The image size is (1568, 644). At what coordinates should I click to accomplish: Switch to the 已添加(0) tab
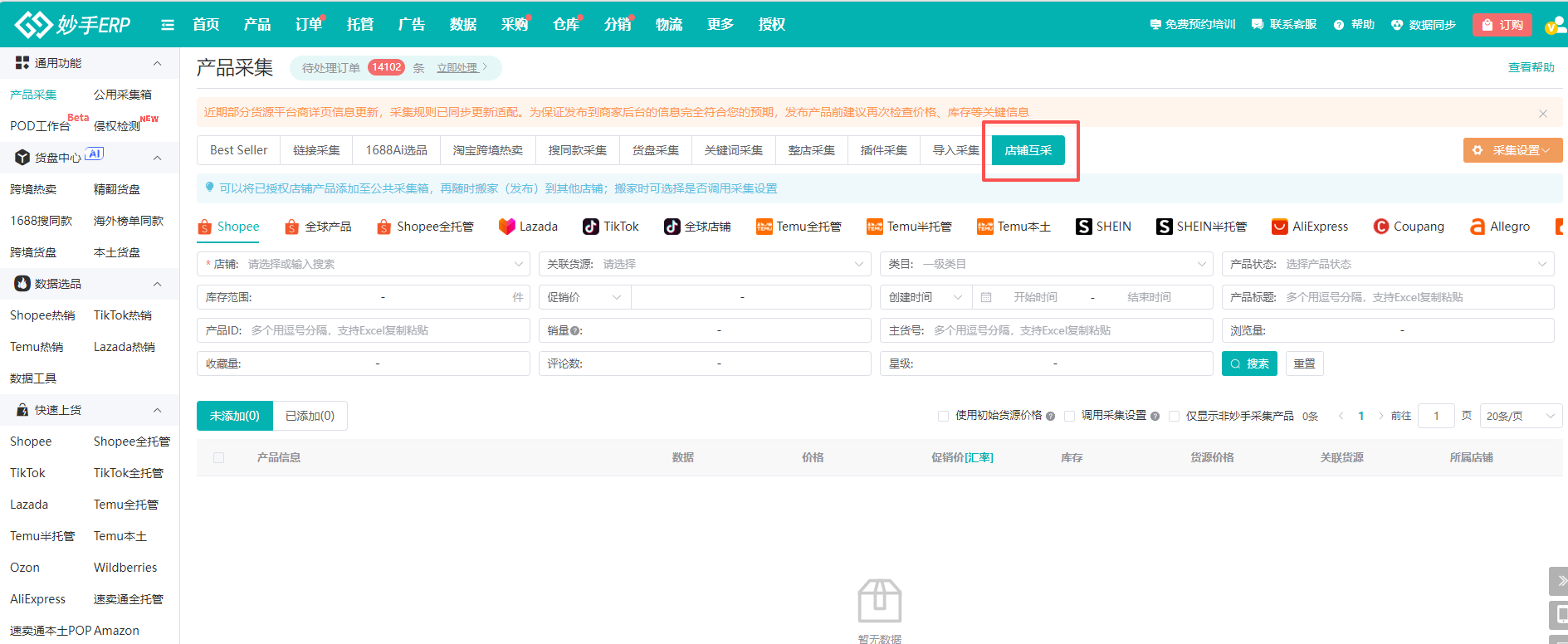click(x=310, y=416)
